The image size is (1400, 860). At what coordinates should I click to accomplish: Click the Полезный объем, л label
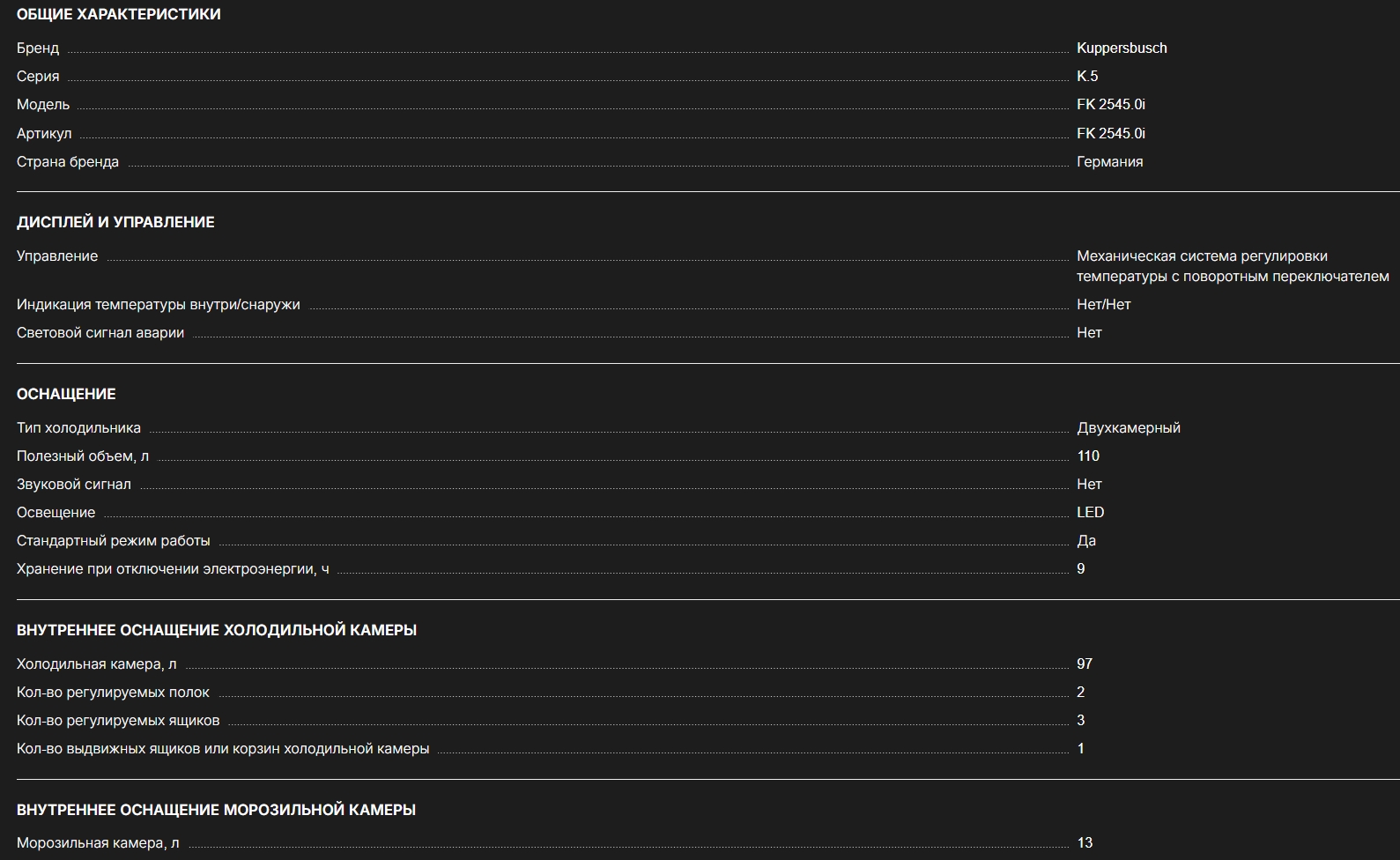[x=83, y=456]
